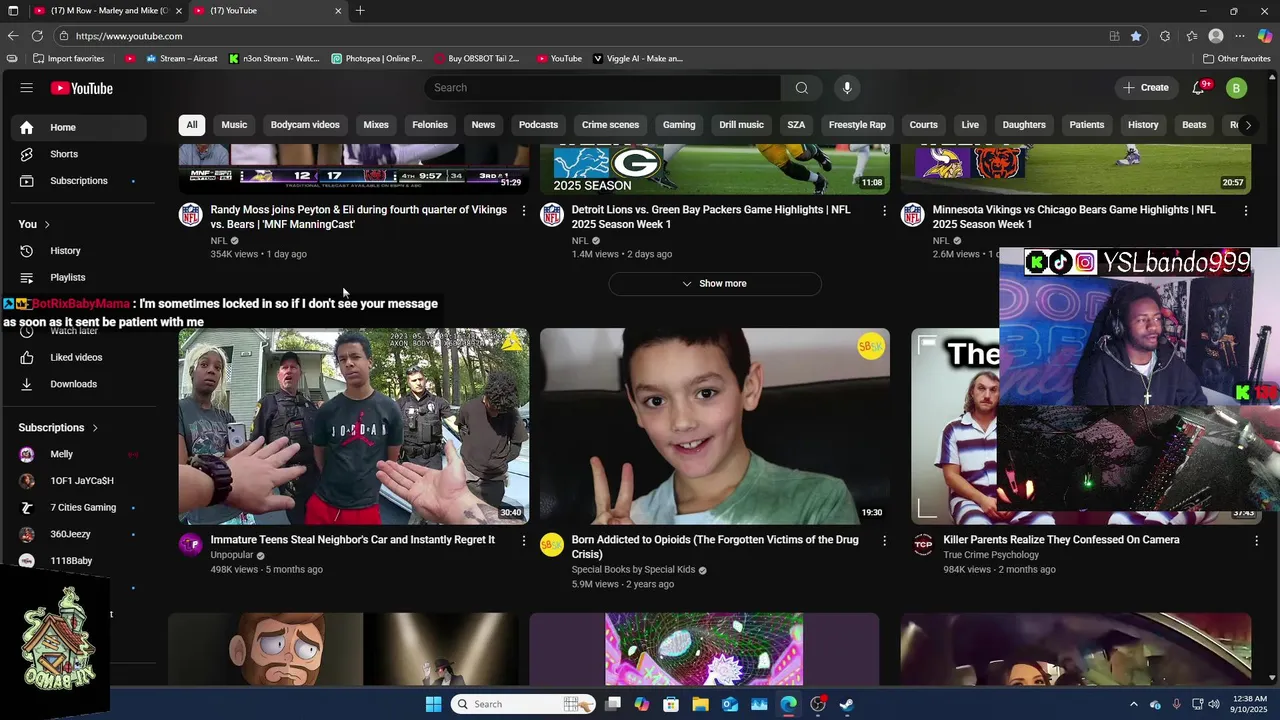This screenshot has width=1280, height=720.
Task: Open Steam from the taskbar
Action: [846, 704]
